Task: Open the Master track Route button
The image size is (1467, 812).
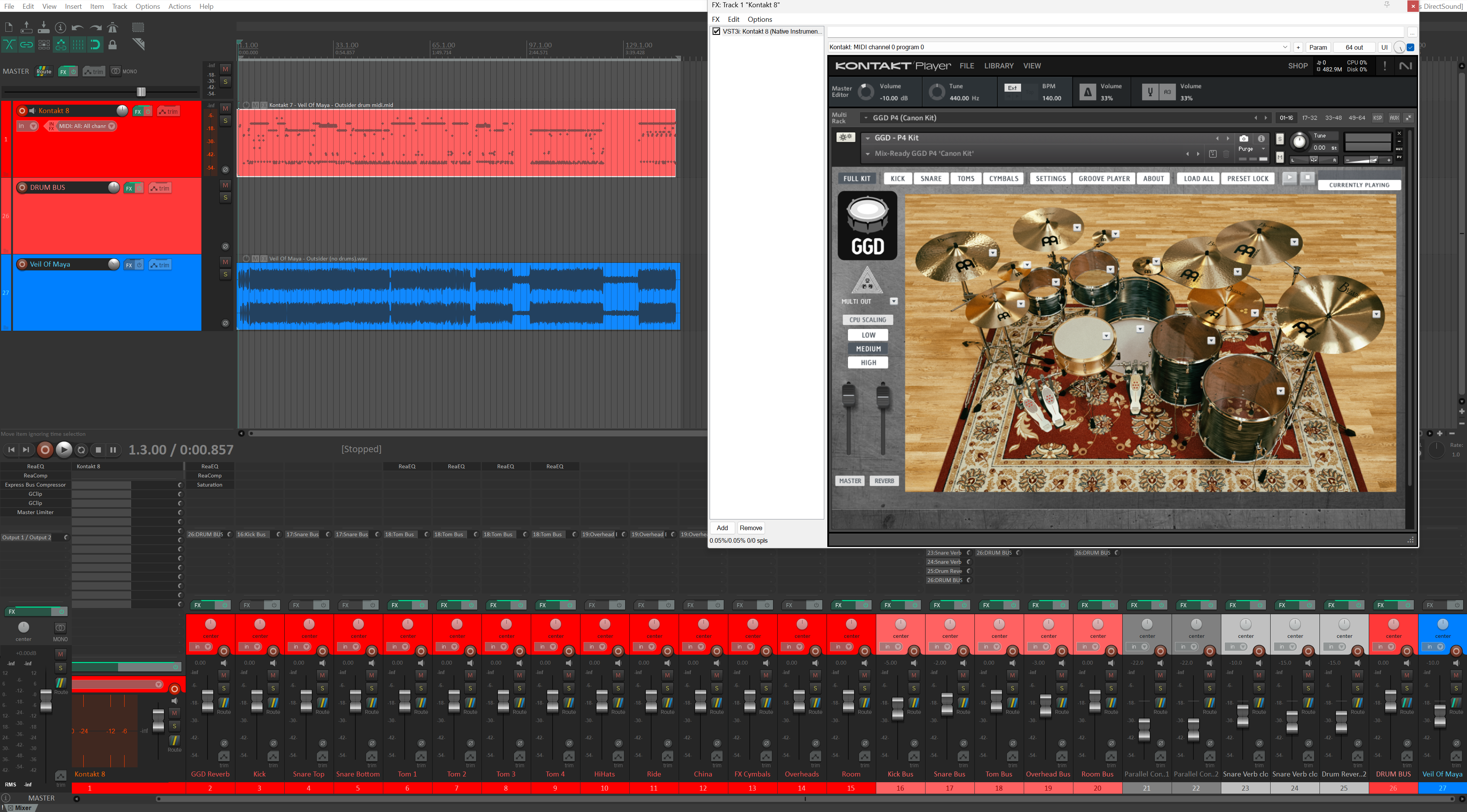Action: [44, 71]
